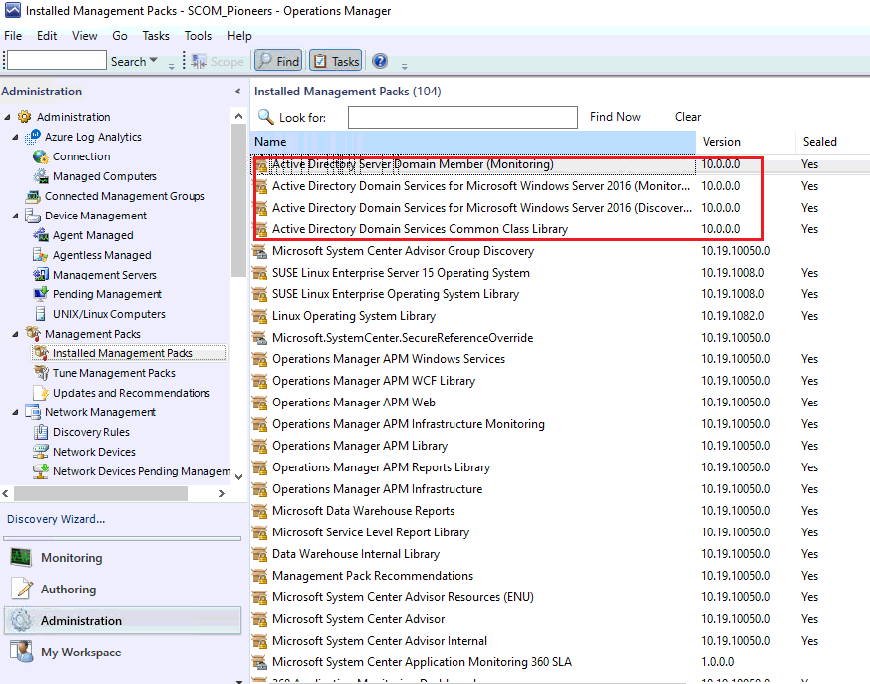The image size is (870, 684).
Task: Open the File menu
Action: coord(13,36)
